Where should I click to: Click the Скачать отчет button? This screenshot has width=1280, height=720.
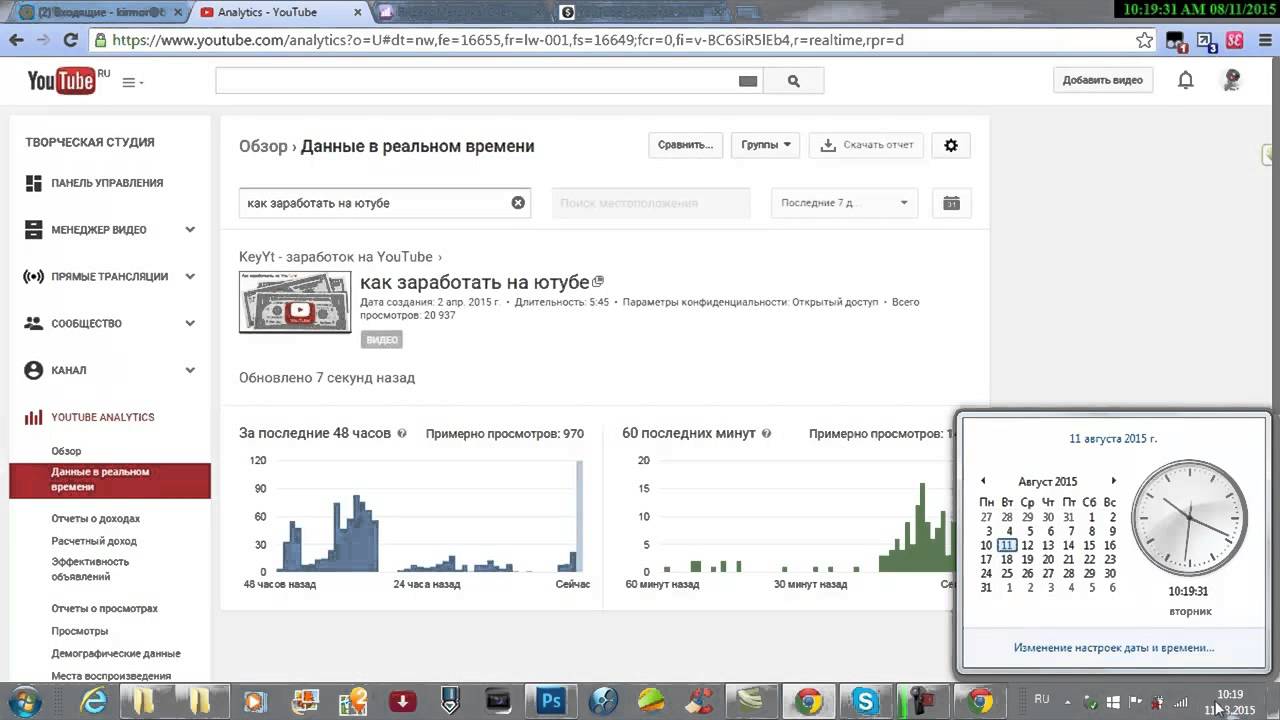(x=866, y=145)
